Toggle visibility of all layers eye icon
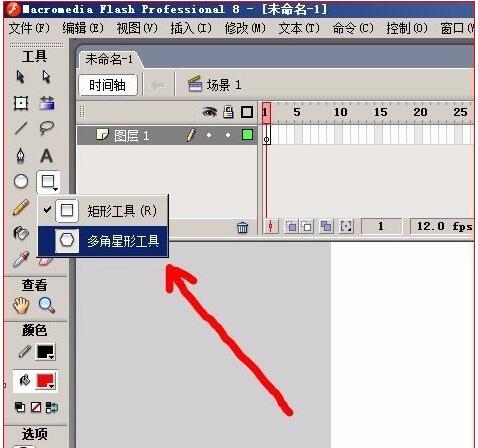Viewport: 478px width, 448px height. click(209, 112)
